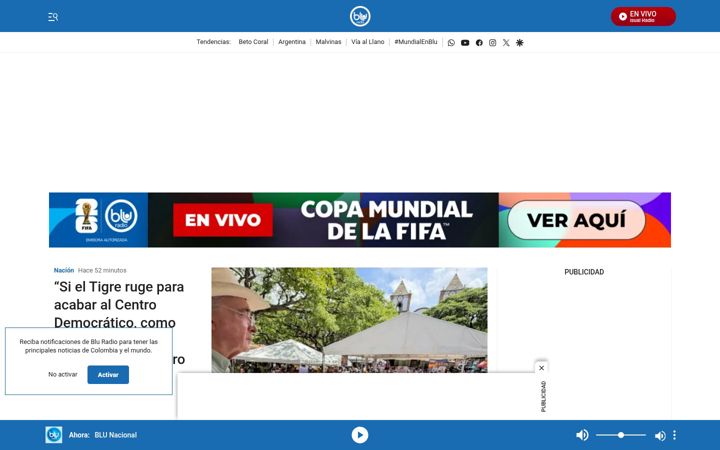Open the Blu logo in player bar

[54, 435]
